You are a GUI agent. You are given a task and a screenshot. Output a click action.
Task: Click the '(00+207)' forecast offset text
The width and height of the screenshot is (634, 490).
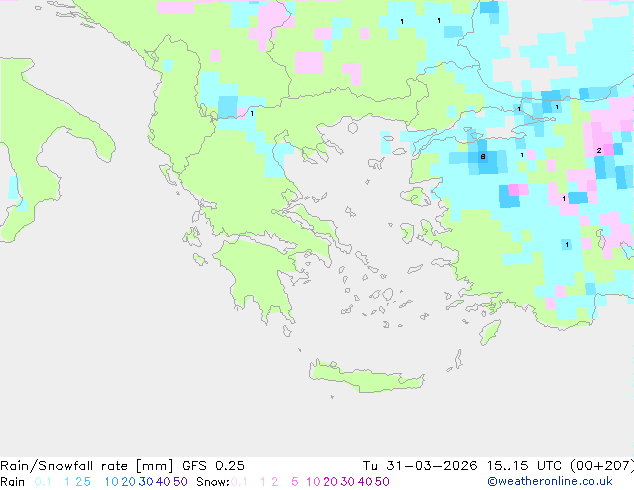(x=602, y=466)
